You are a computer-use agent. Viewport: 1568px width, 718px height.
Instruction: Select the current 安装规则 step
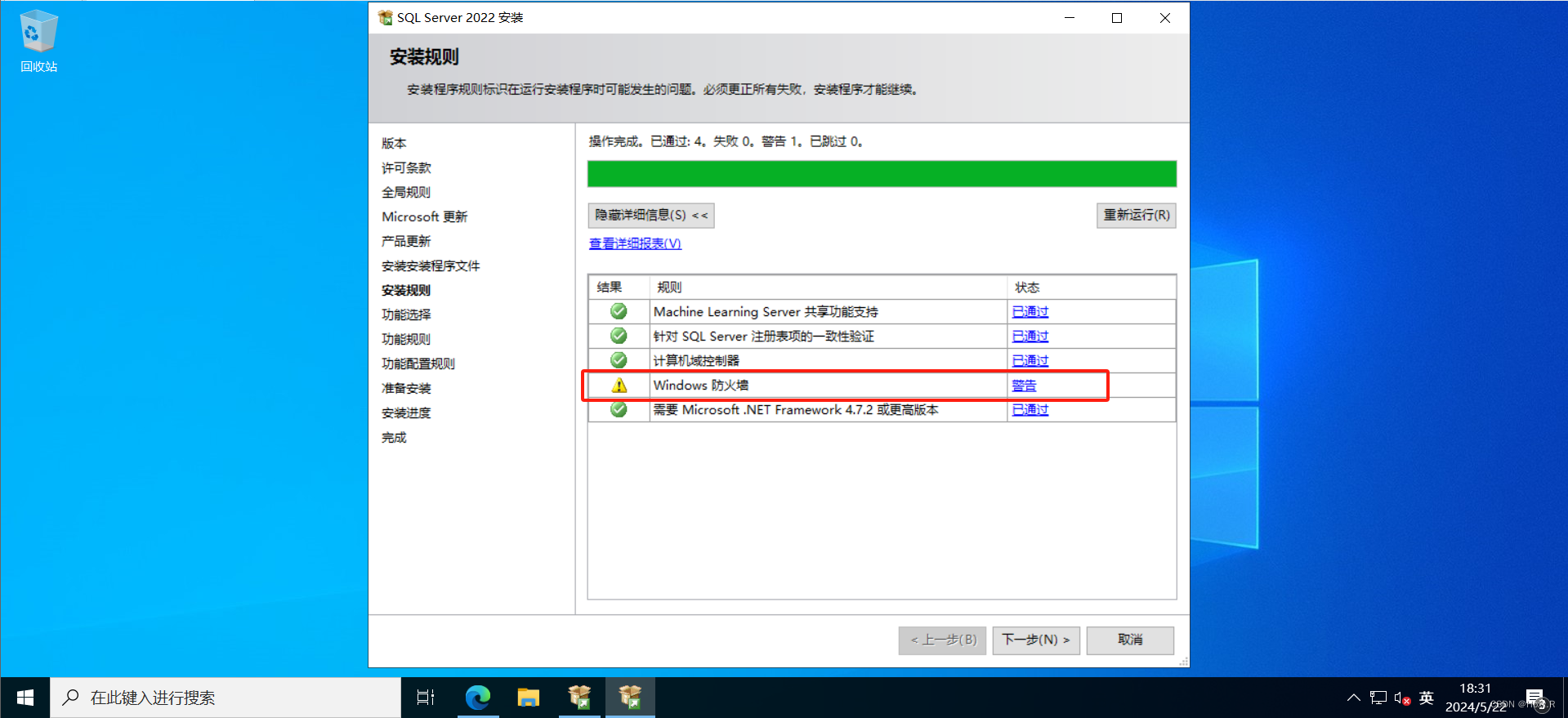[406, 290]
